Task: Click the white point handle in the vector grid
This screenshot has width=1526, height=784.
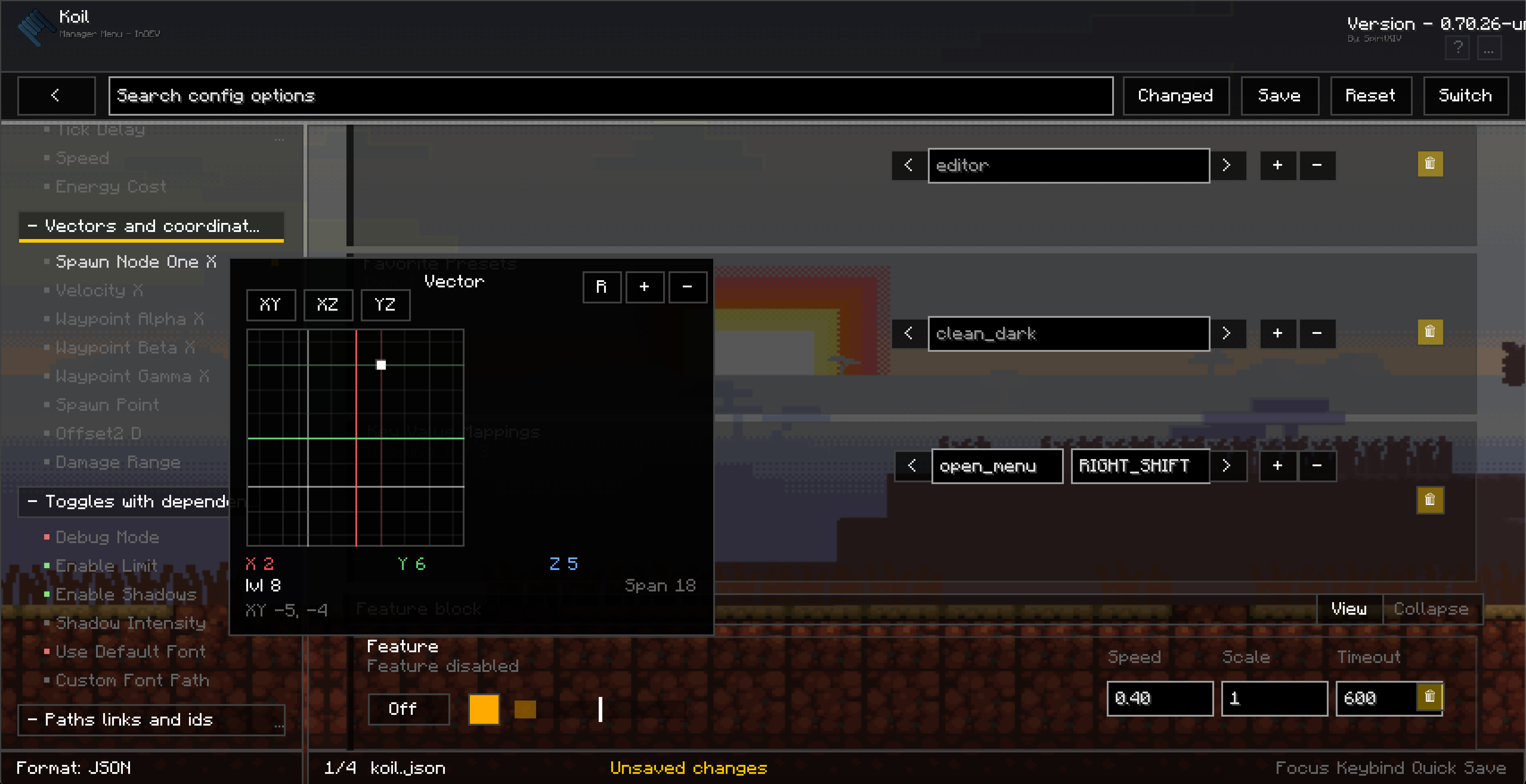Action: point(382,365)
